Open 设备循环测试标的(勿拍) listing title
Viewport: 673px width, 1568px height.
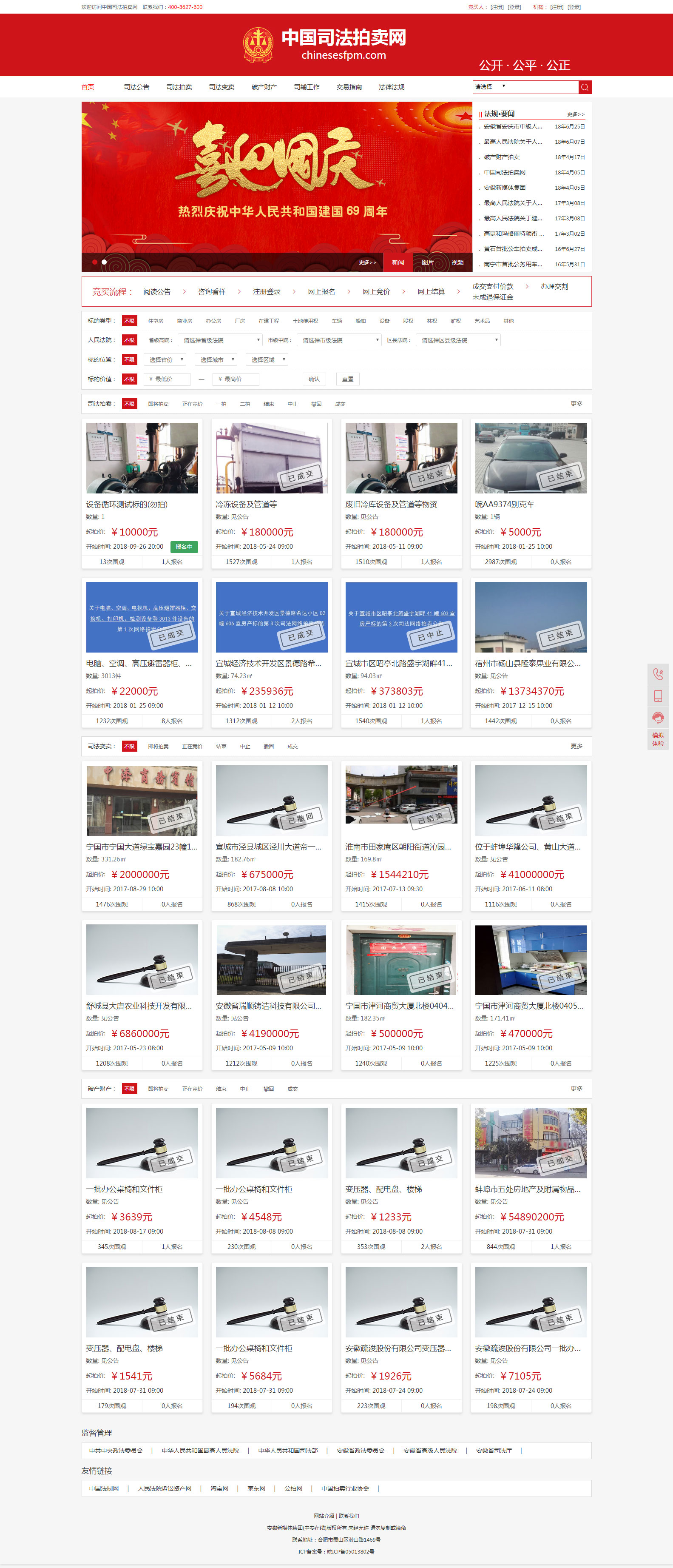pyautogui.click(x=127, y=505)
